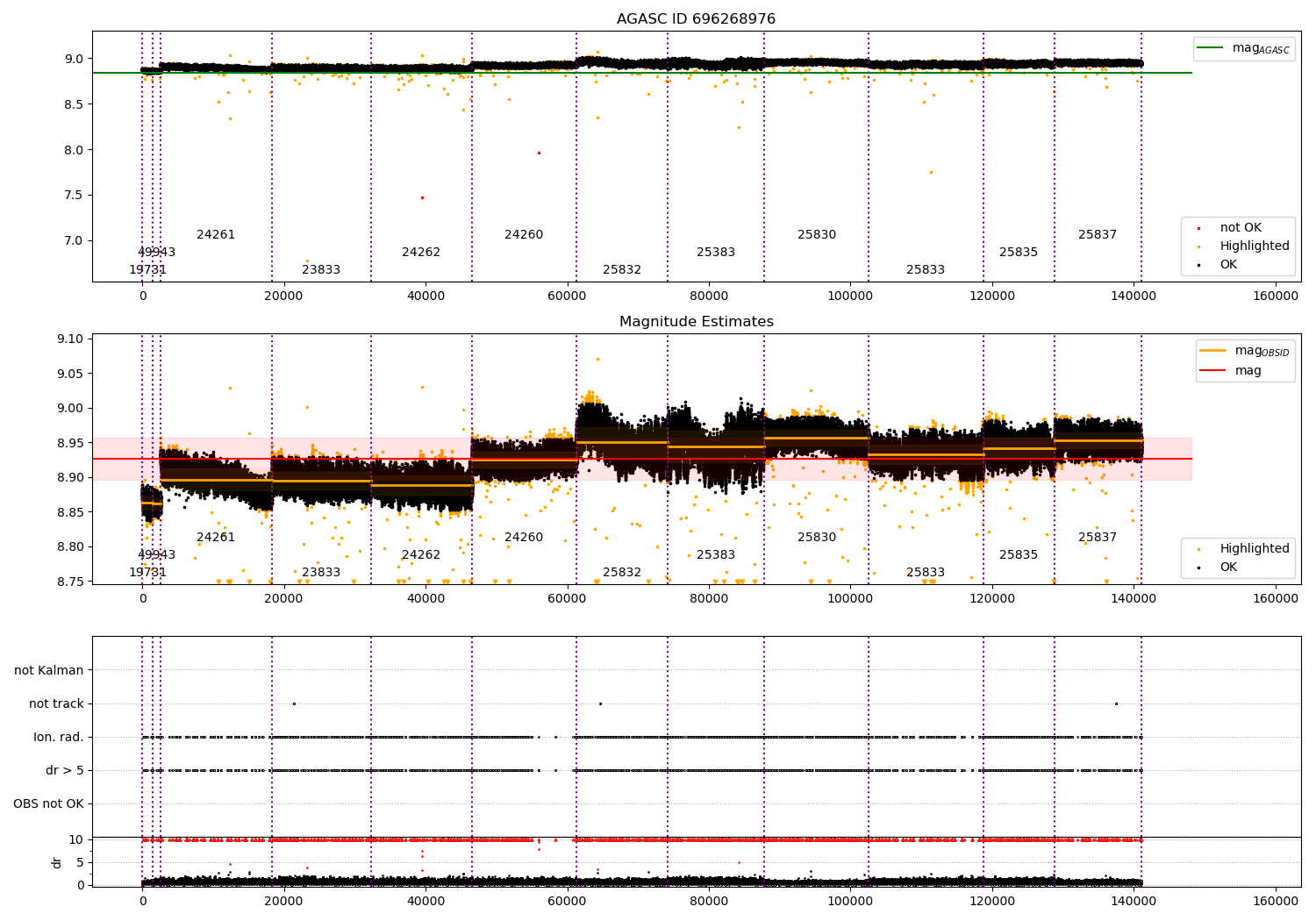Click 24262 label in Magnitude Estimates plot
This screenshot has height=921, width=1316.
tap(421, 555)
